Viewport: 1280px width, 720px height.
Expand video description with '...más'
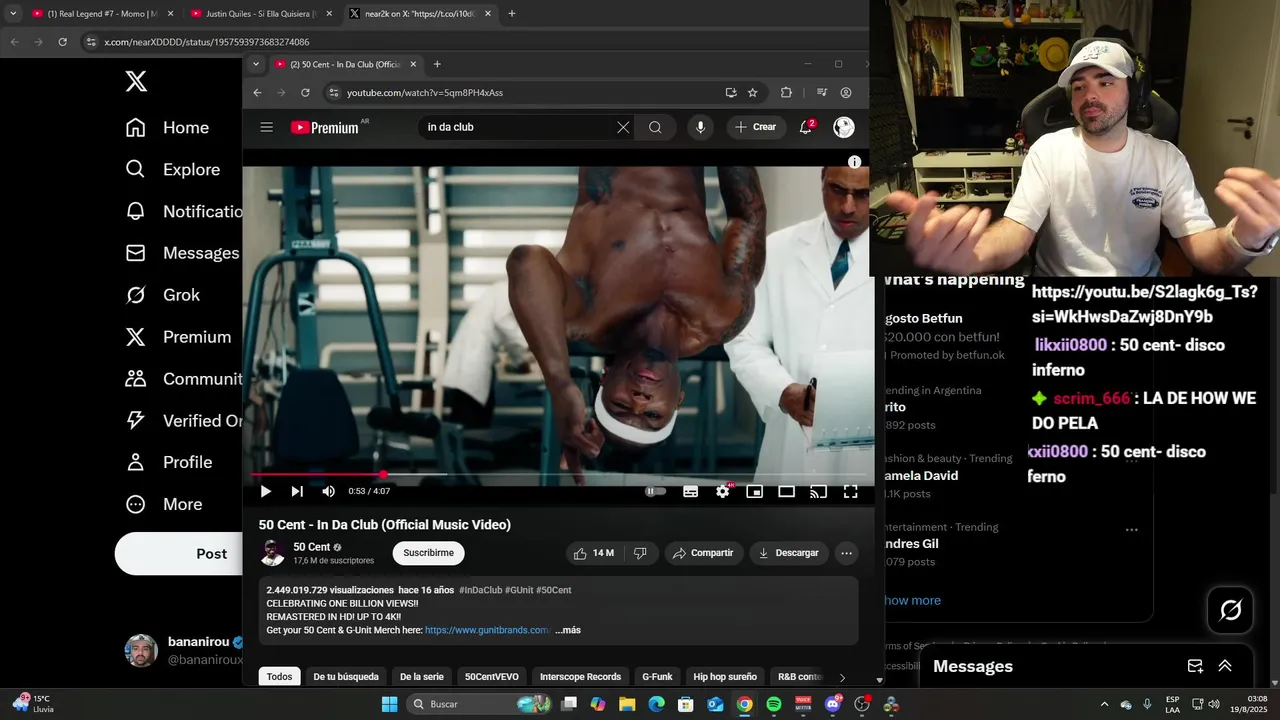568,630
